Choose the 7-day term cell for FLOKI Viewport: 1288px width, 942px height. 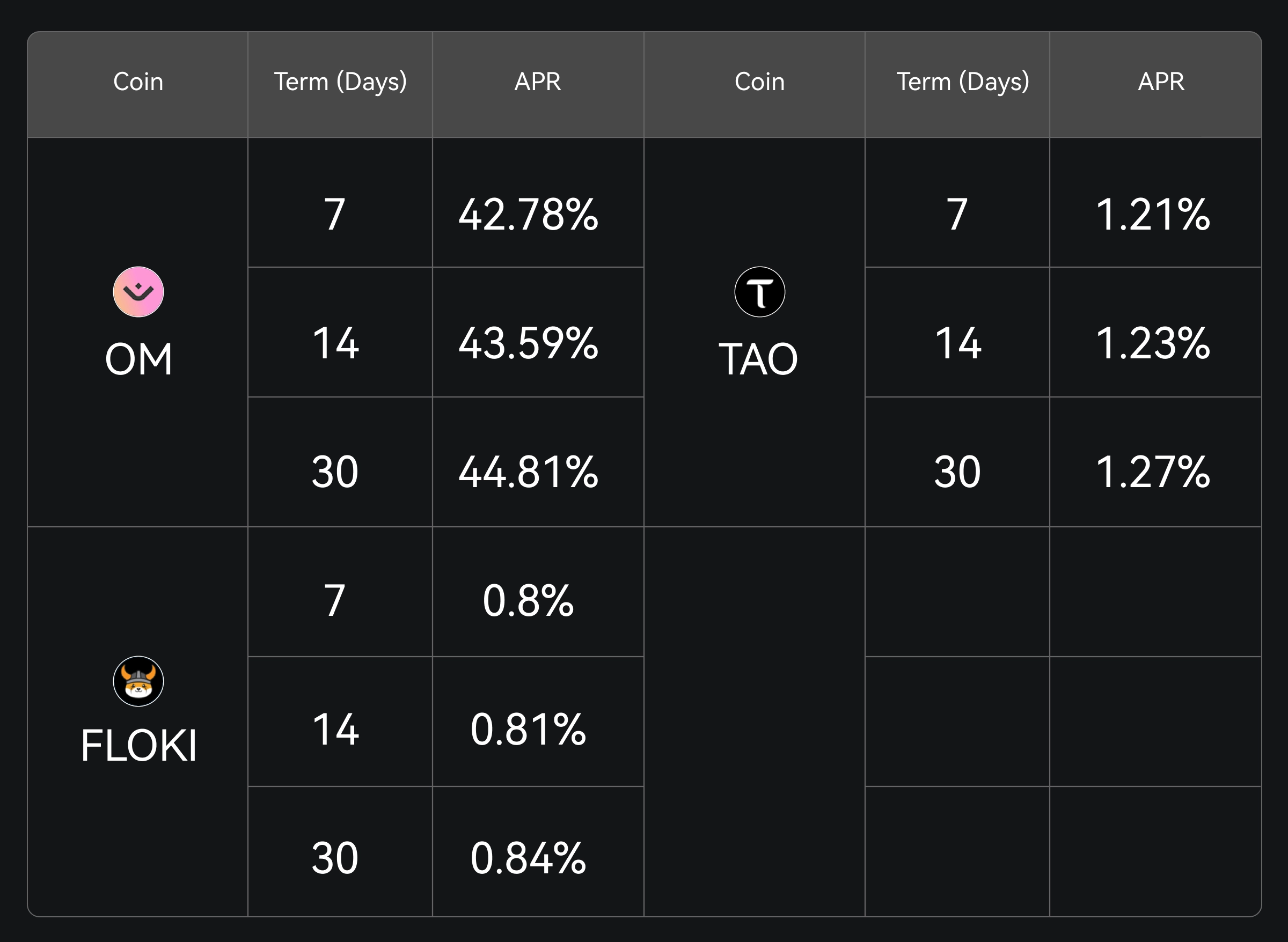point(335,601)
